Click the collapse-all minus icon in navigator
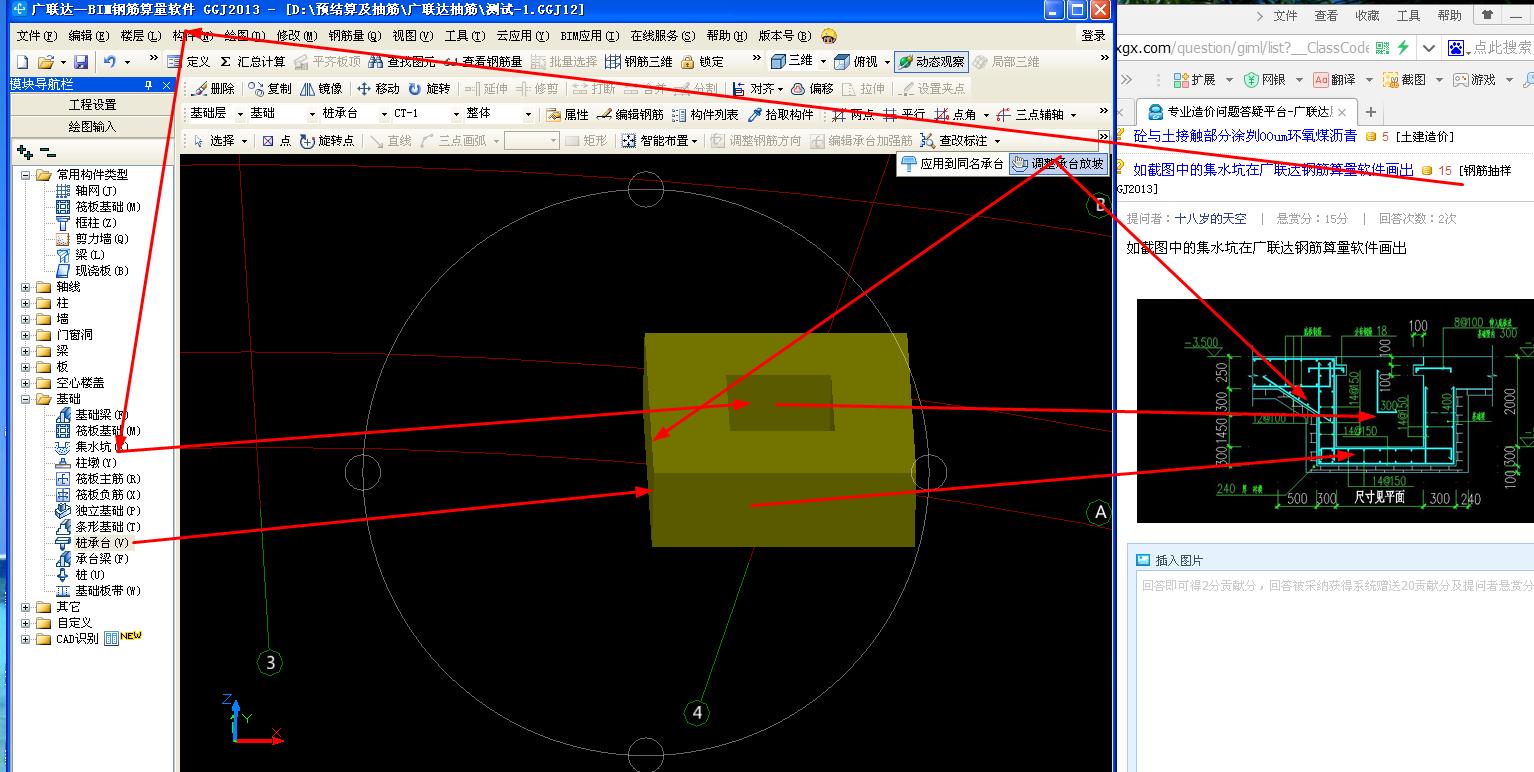 coord(48,152)
